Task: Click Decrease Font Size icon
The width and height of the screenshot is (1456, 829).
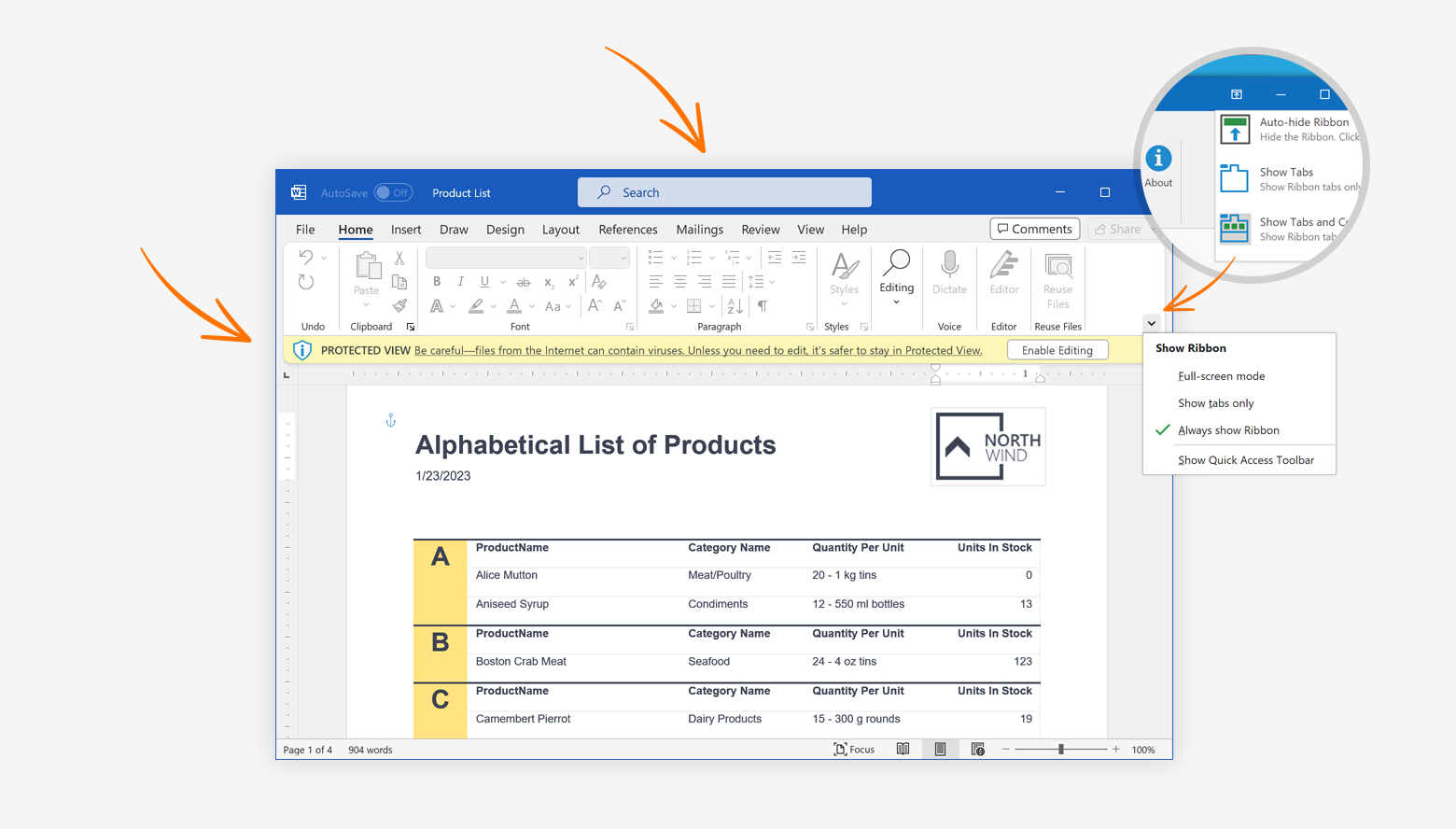Action: (620, 305)
